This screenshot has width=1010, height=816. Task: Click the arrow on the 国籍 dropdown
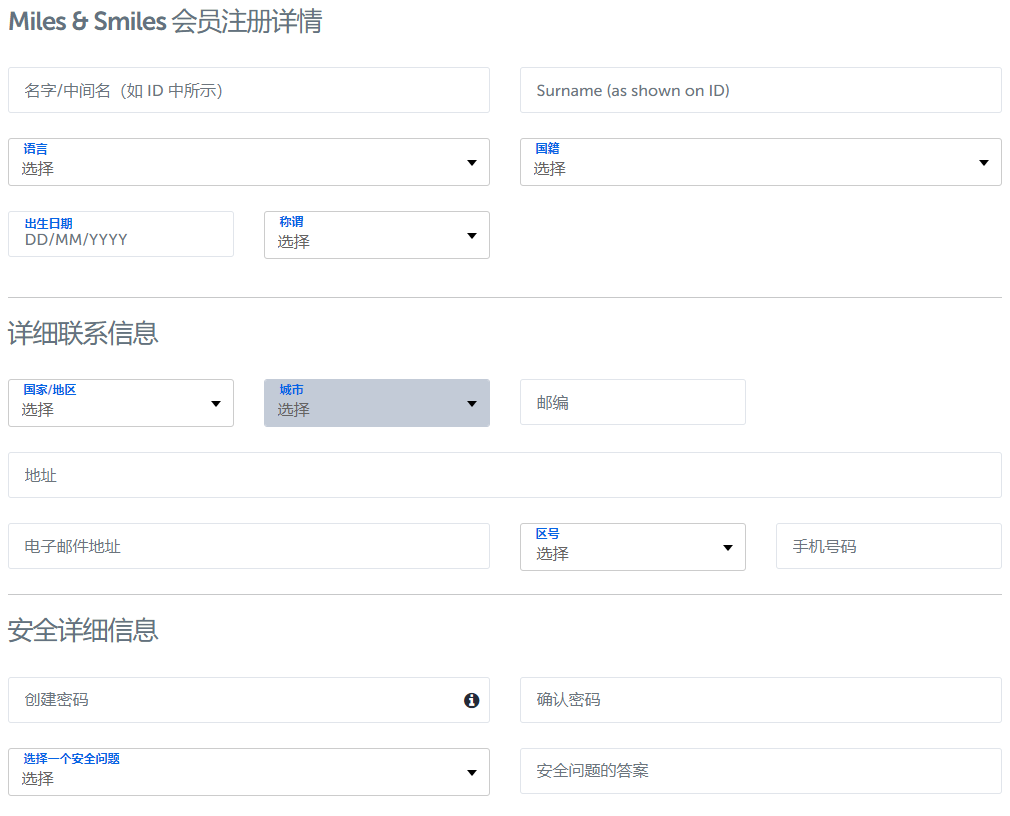(984, 163)
